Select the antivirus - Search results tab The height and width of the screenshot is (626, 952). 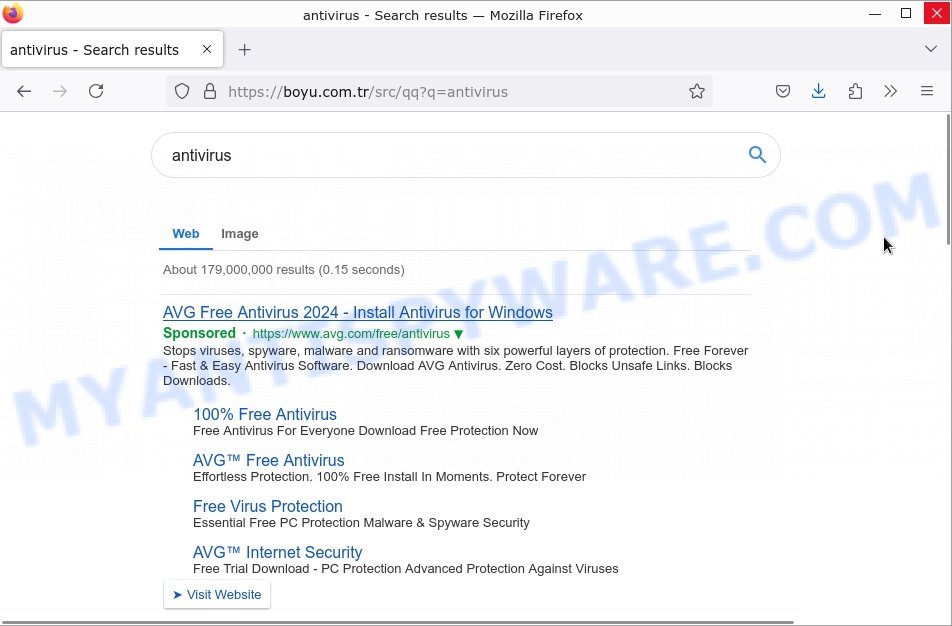112,49
